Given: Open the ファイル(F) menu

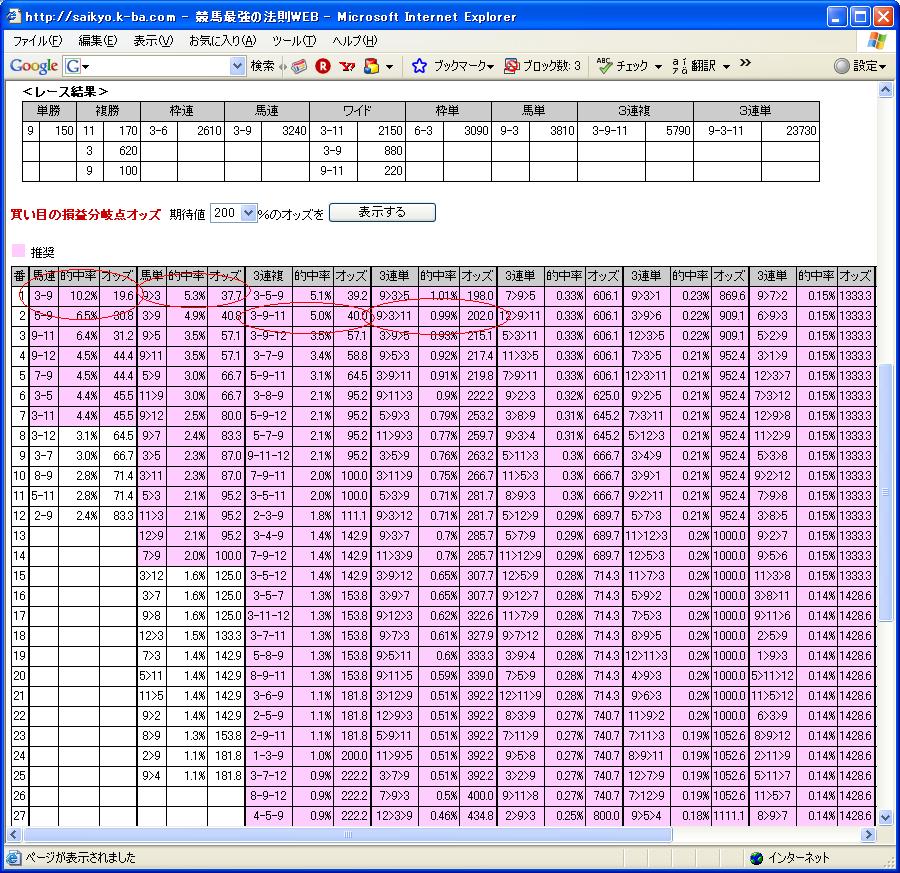Looking at the screenshot, I should click(x=38, y=41).
